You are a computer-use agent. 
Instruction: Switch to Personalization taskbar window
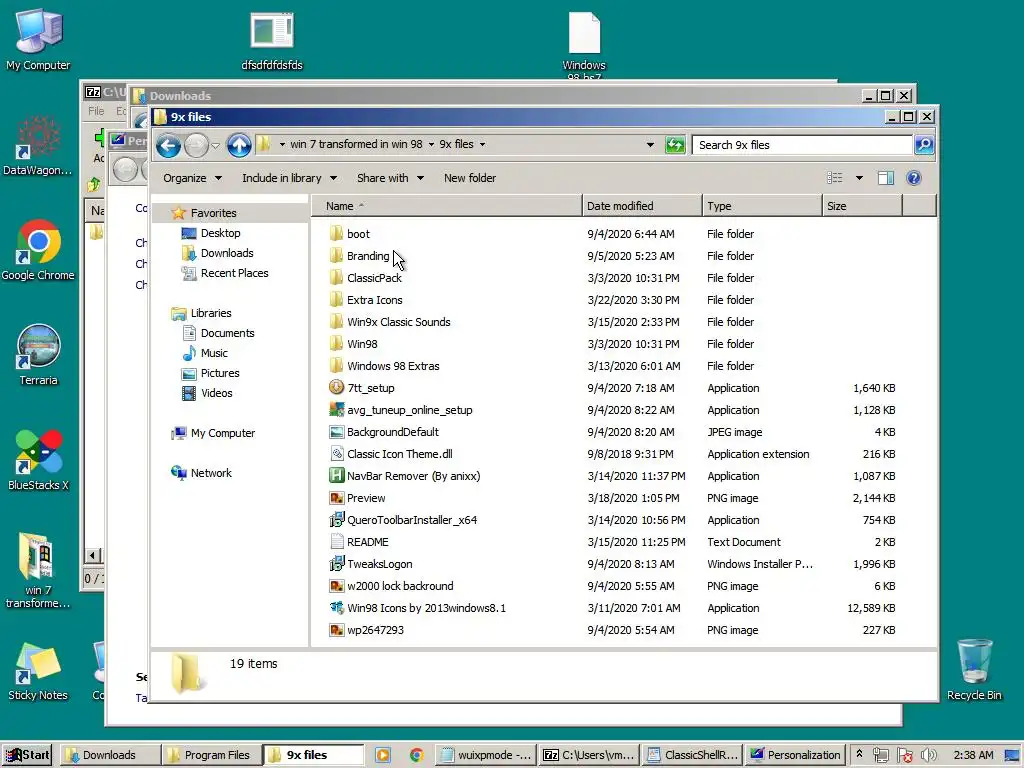coord(794,755)
